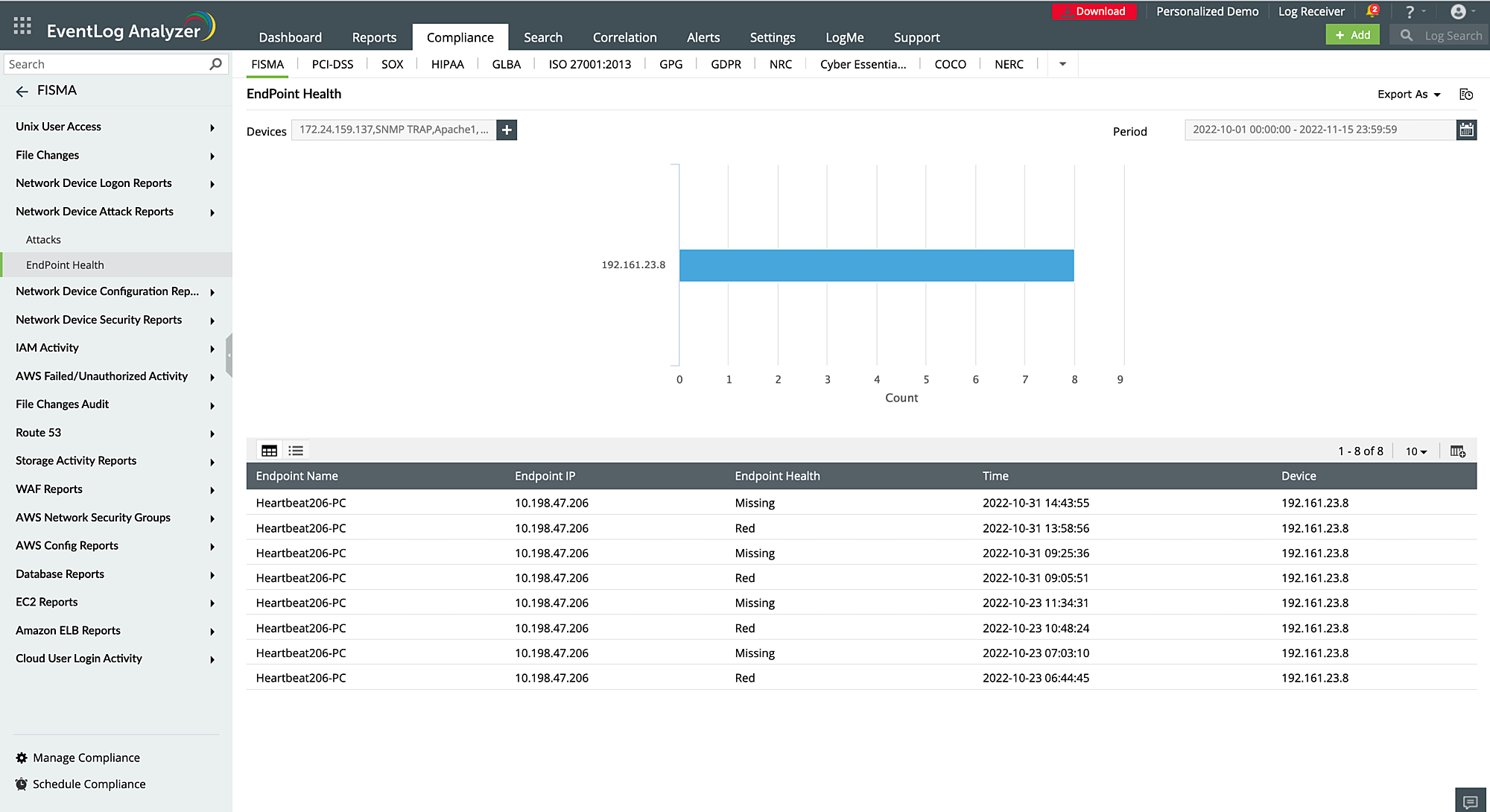Screen dimensions: 1490x812
Task: Click the plus icon to add devices
Action: (x=507, y=130)
